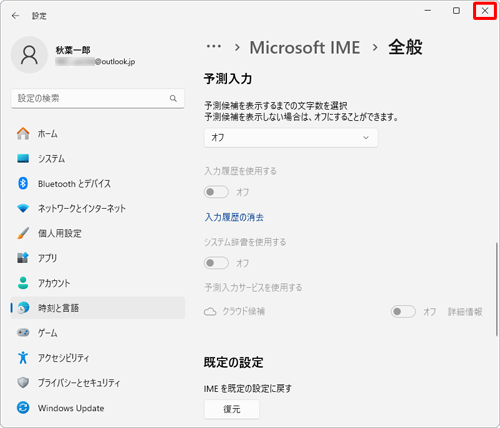Click the search magnifier icon
Screen dimensions: 500x428
pyautogui.click(x=173, y=98)
